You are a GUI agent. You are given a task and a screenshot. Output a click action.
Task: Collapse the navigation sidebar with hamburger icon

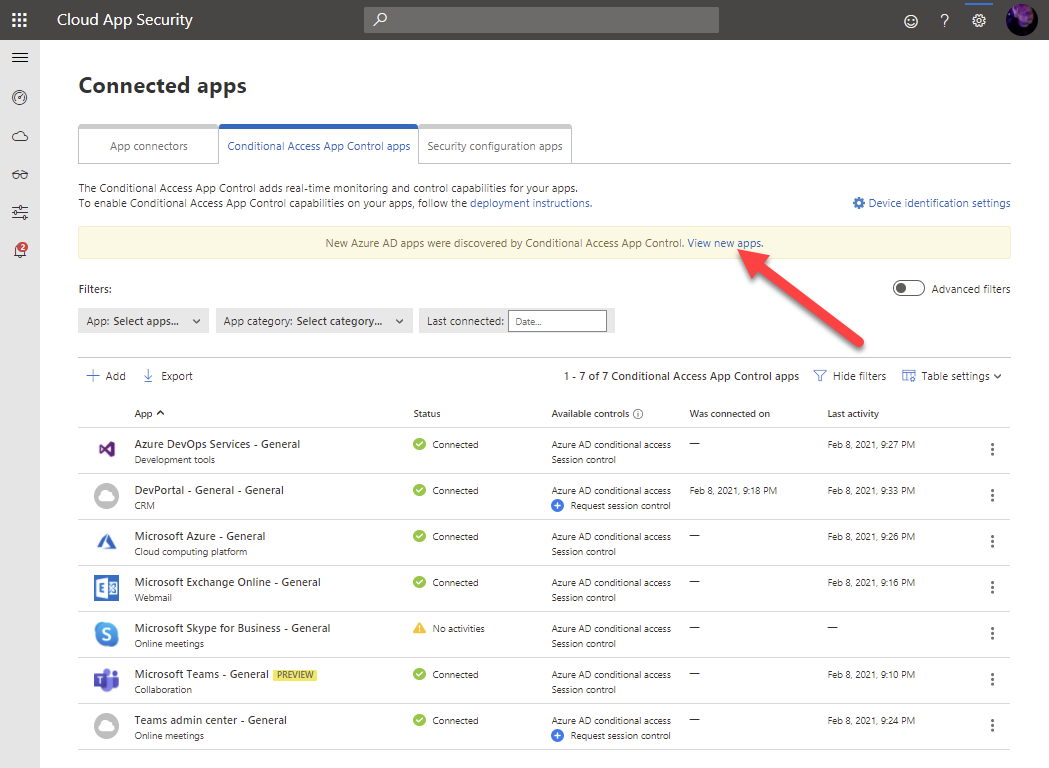[20, 57]
